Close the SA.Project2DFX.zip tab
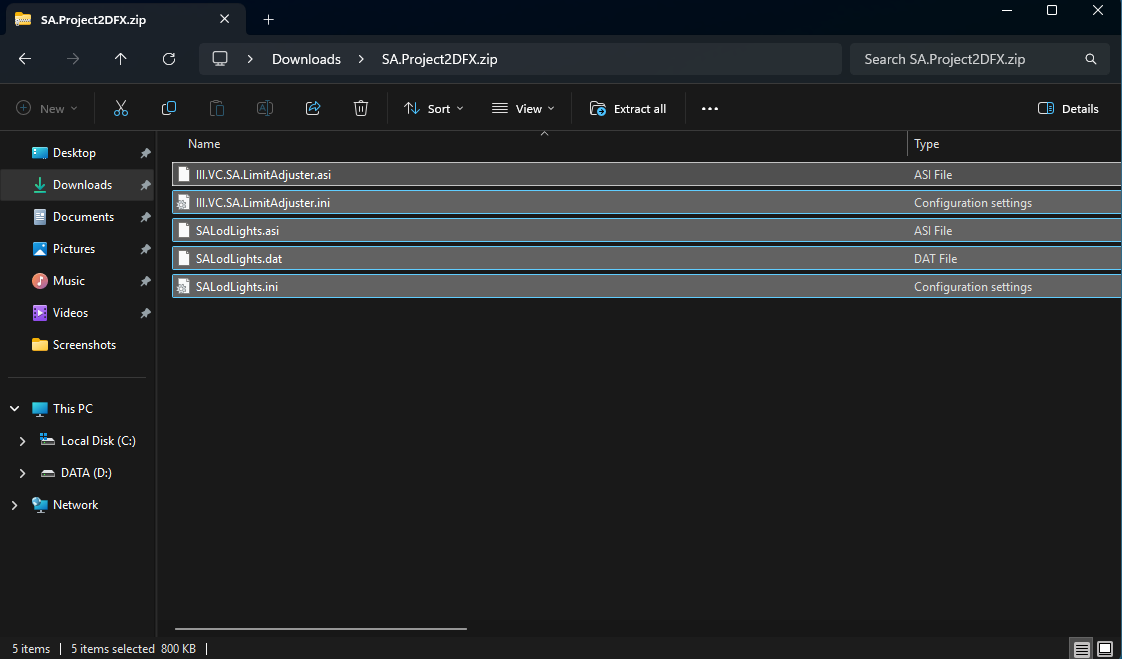The width and height of the screenshot is (1122, 659). tap(225, 19)
